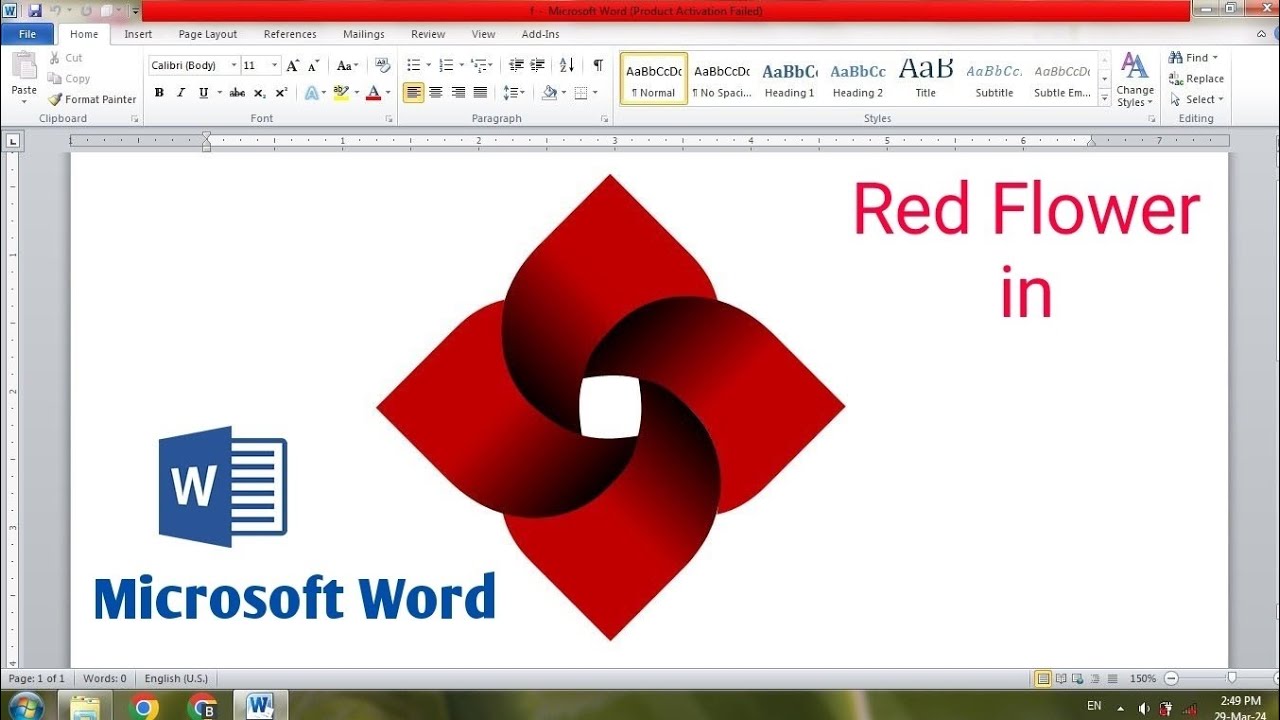Apply the Heading 1 style
Viewport: 1280px width, 720px height.
pos(790,79)
